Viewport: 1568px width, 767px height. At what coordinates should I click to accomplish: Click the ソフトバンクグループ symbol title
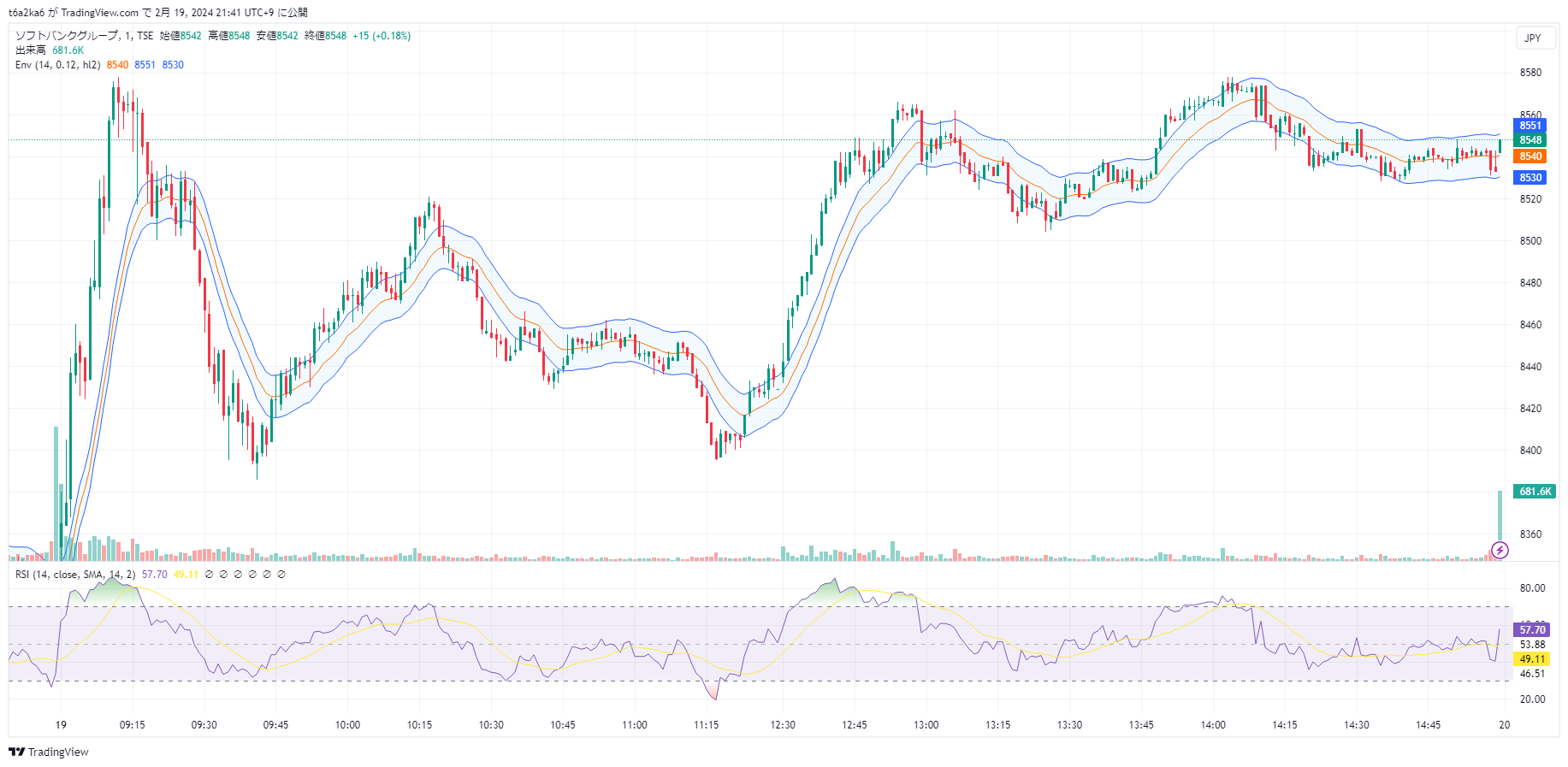click(67, 36)
